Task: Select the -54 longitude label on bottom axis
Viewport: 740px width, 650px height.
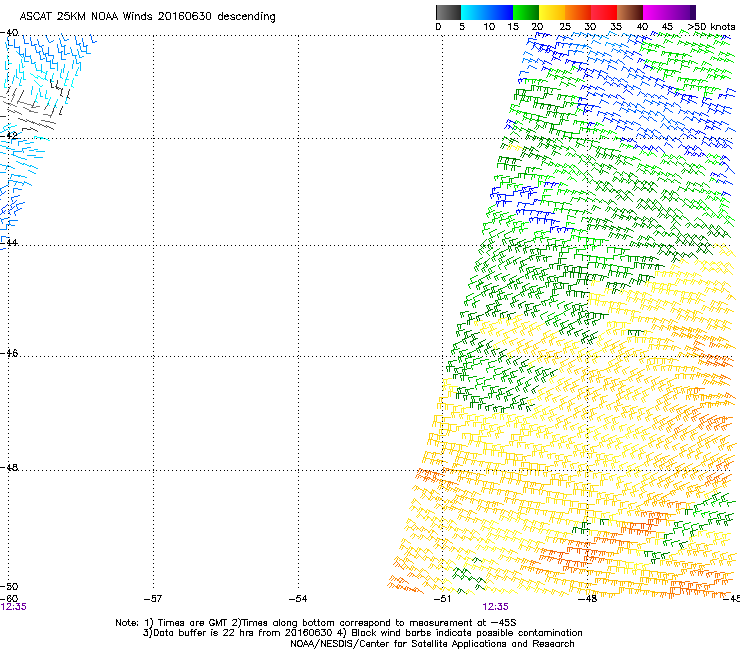Action: tap(298, 599)
